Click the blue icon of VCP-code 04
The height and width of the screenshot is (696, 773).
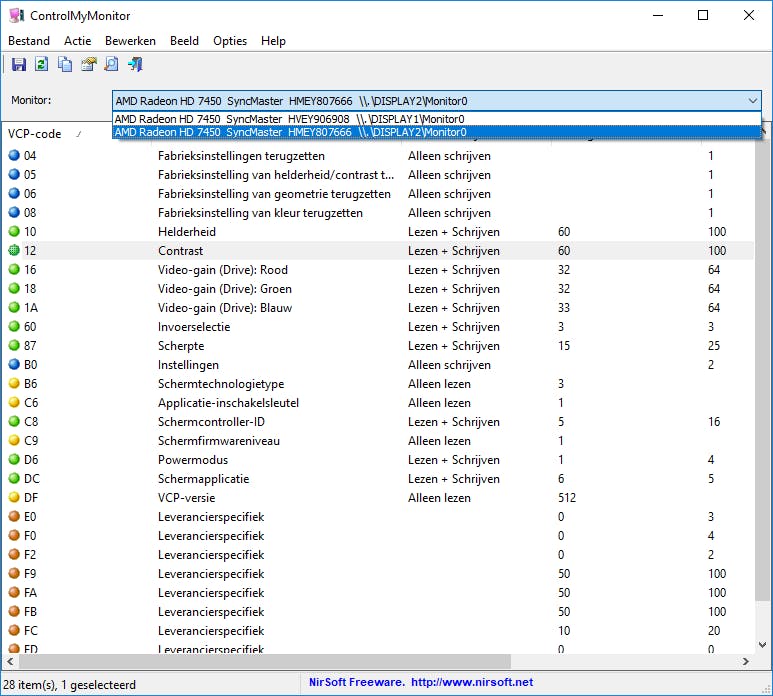coord(14,156)
